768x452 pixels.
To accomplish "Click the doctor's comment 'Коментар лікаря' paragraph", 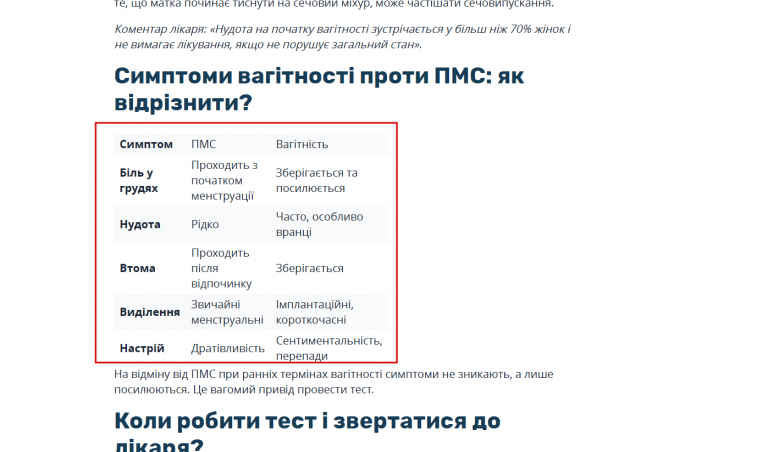I will [342, 37].
